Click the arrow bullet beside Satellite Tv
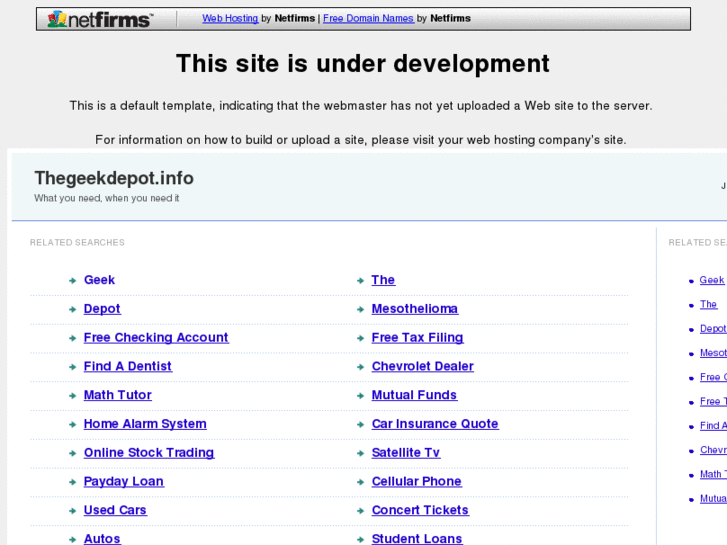727x545 pixels. pyautogui.click(x=360, y=453)
